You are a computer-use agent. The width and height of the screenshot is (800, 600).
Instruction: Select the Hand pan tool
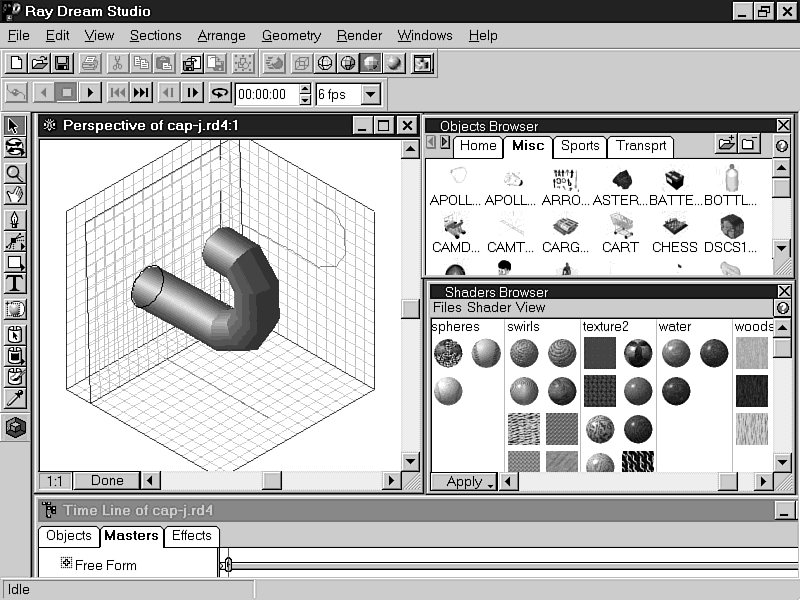tap(15, 192)
